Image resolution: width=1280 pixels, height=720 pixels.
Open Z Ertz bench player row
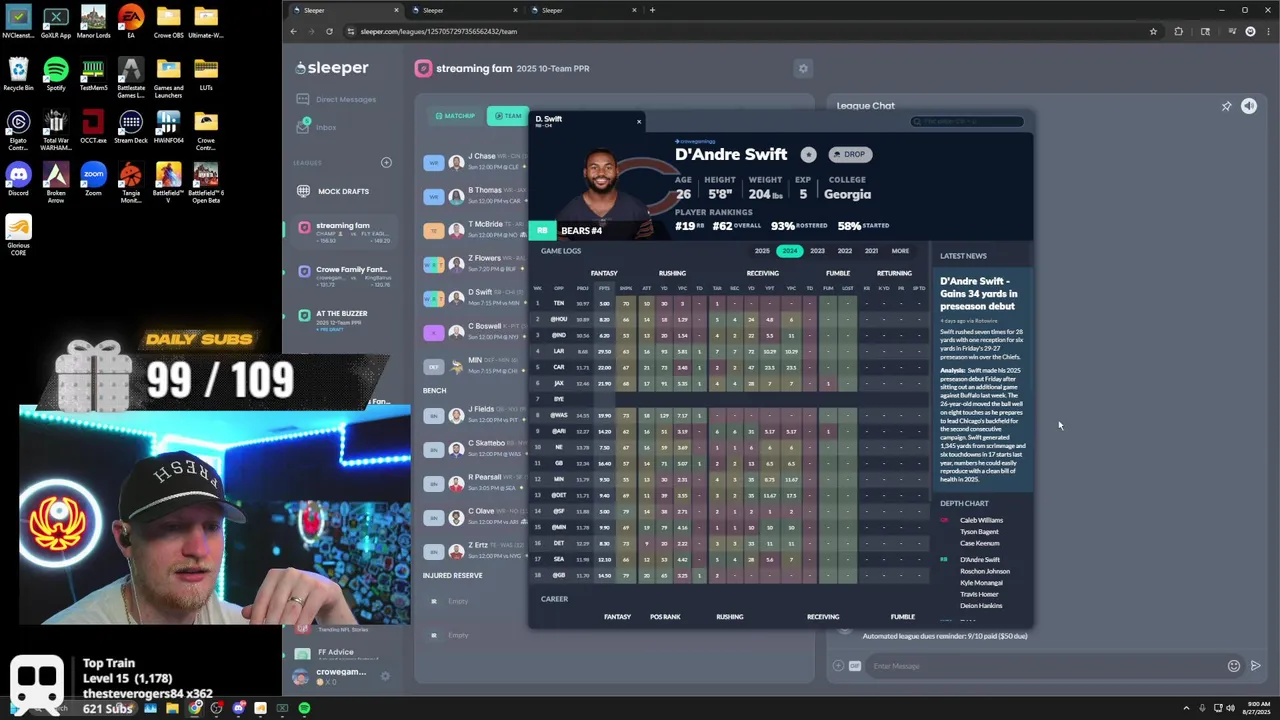(476, 551)
